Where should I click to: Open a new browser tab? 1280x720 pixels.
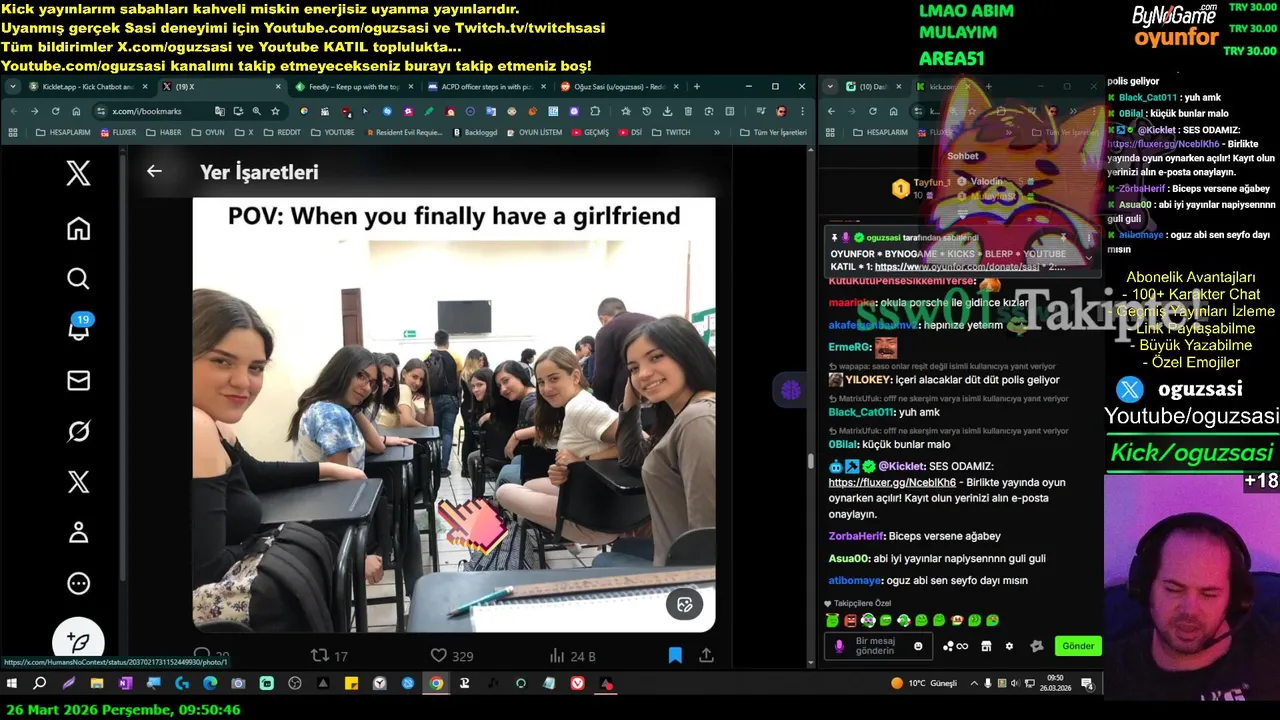pyautogui.click(x=697, y=87)
